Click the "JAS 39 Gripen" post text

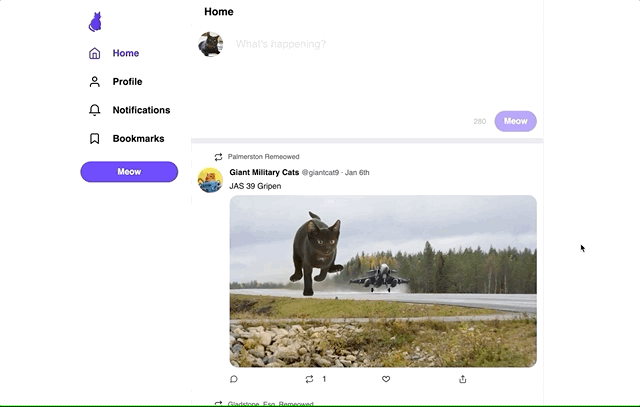255,186
